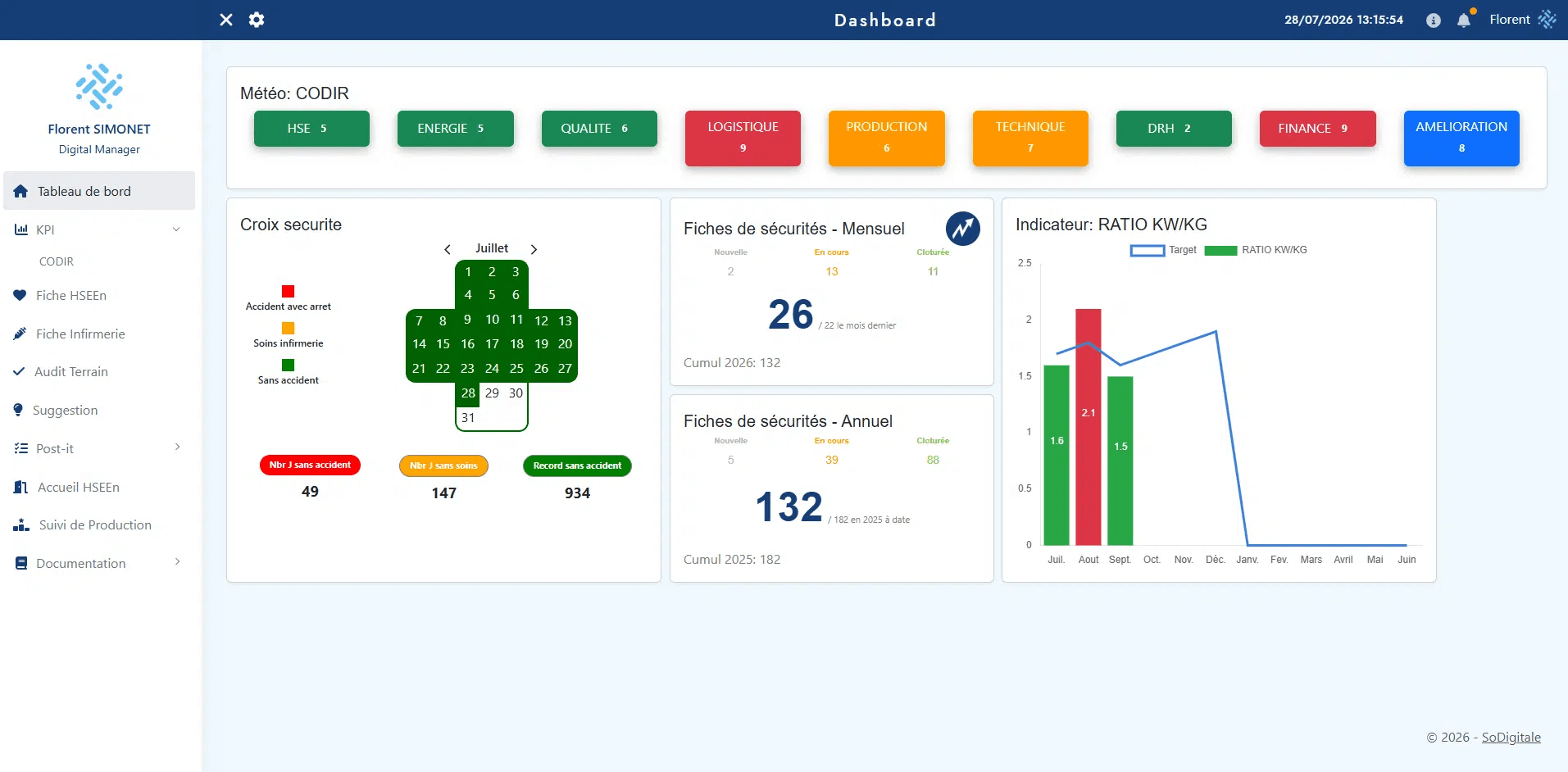Click the QUALITE 6 button
This screenshot has height=772, width=1568.
click(x=599, y=129)
